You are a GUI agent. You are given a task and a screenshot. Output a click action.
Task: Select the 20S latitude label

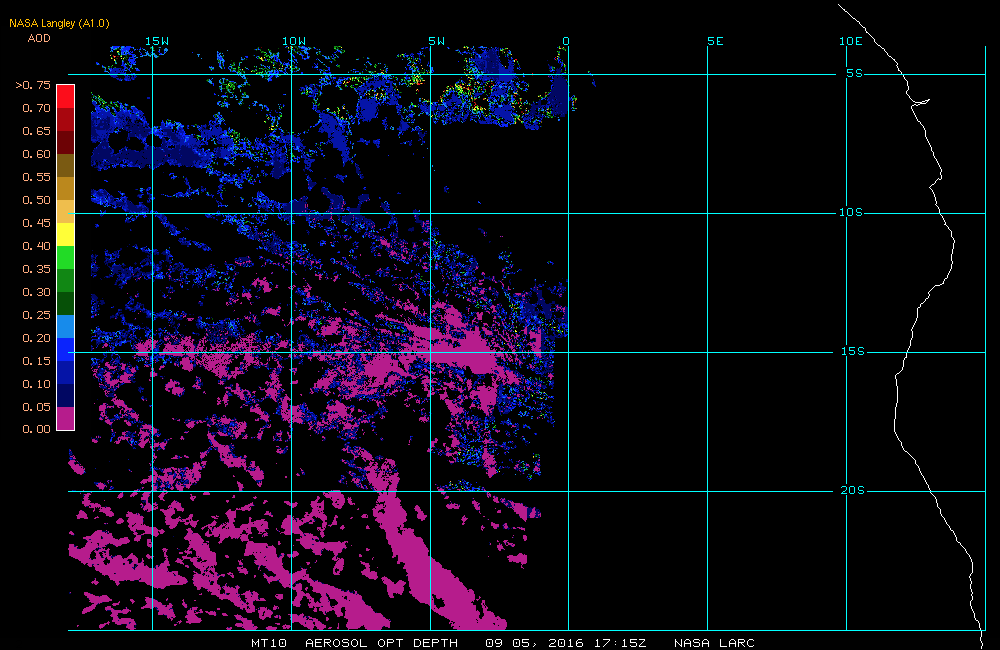tap(853, 491)
